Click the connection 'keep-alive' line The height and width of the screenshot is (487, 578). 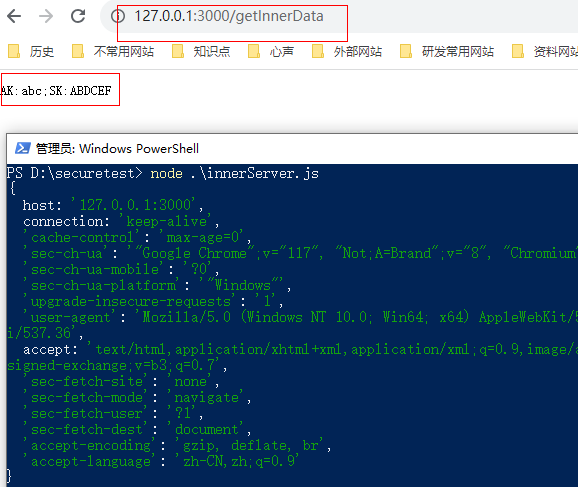[x=121, y=221]
